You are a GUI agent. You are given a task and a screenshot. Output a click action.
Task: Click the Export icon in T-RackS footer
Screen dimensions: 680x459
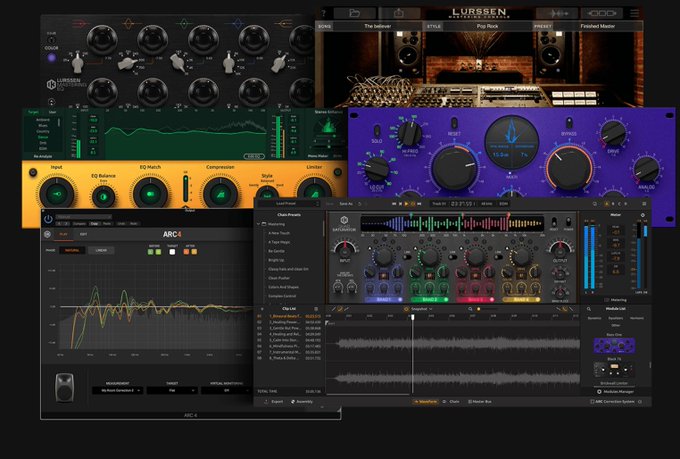coord(266,402)
